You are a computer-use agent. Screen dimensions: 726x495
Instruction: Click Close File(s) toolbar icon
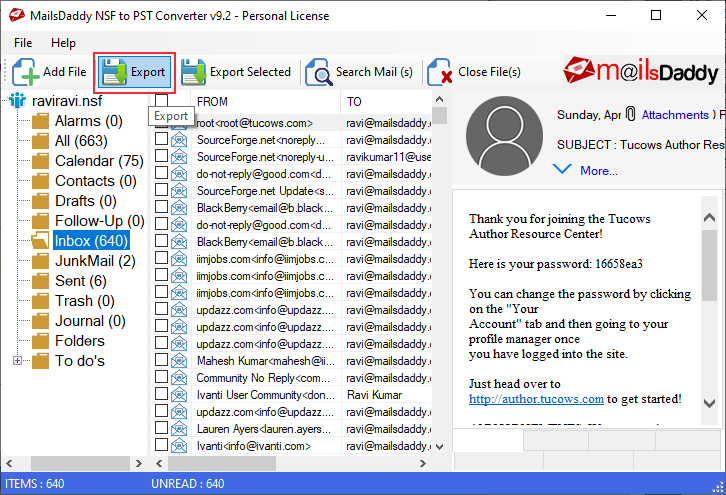click(439, 72)
